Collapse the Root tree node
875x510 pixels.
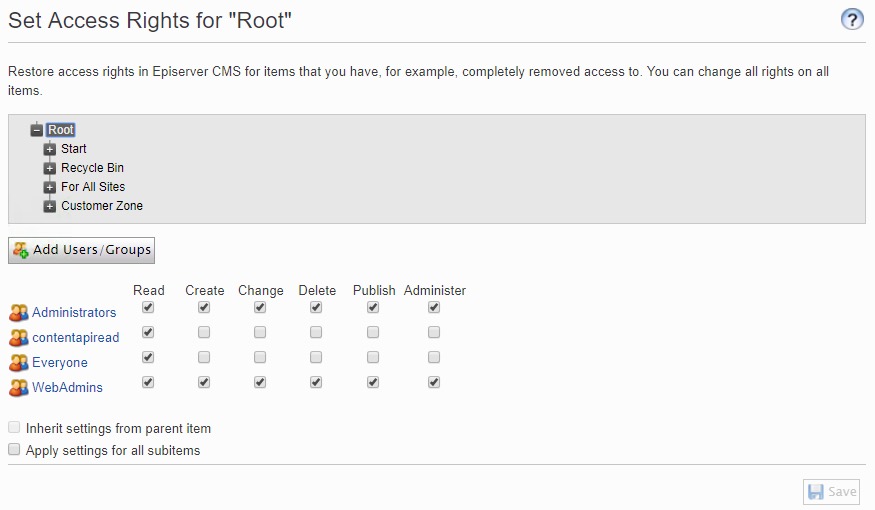37,130
